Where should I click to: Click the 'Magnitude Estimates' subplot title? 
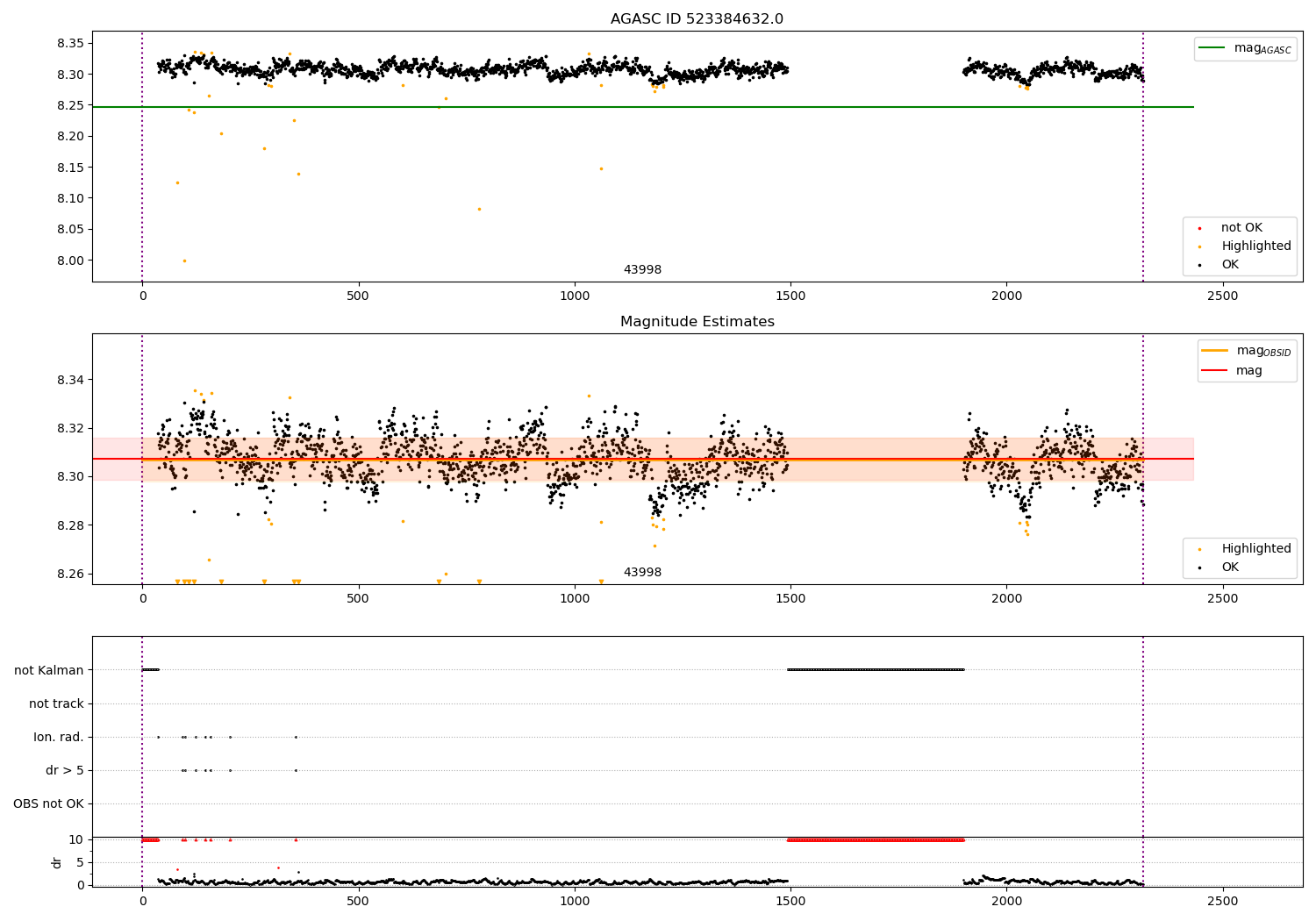[x=697, y=322]
